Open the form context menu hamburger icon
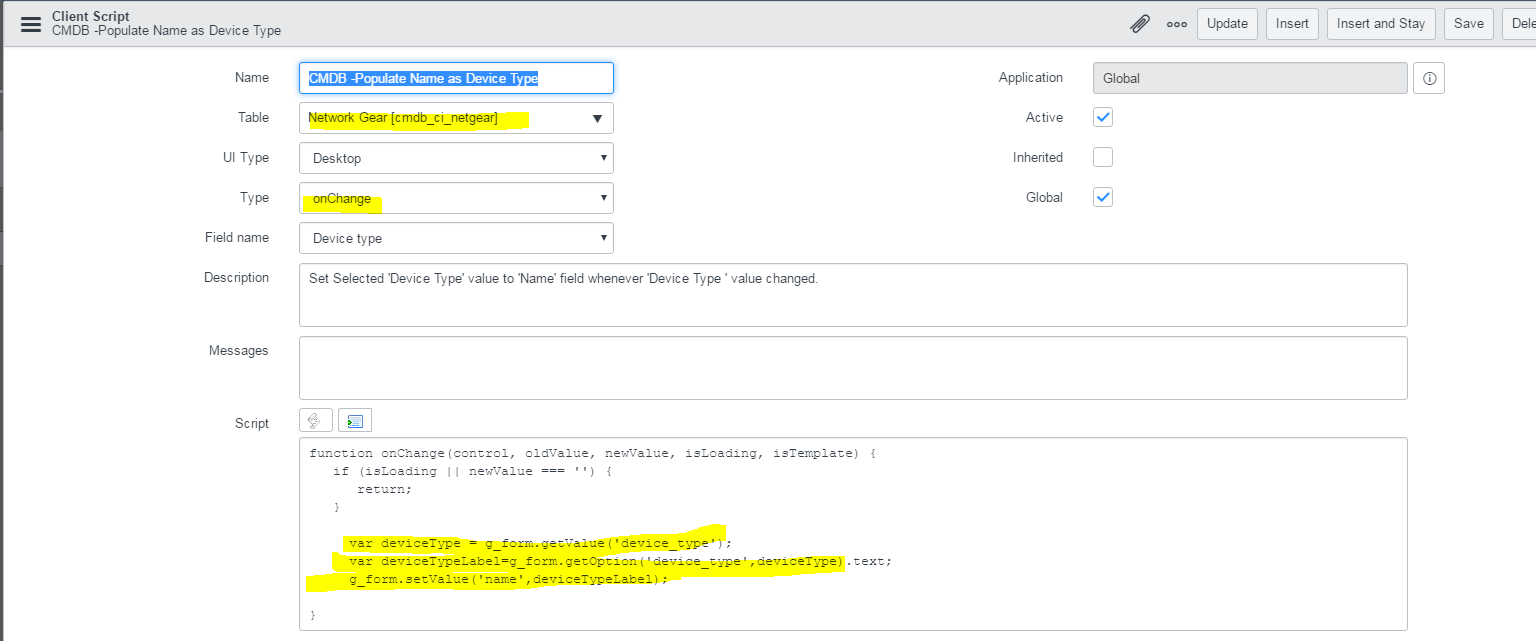This screenshot has height=641, width=1536. pyautogui.click(x=31, y=23)
